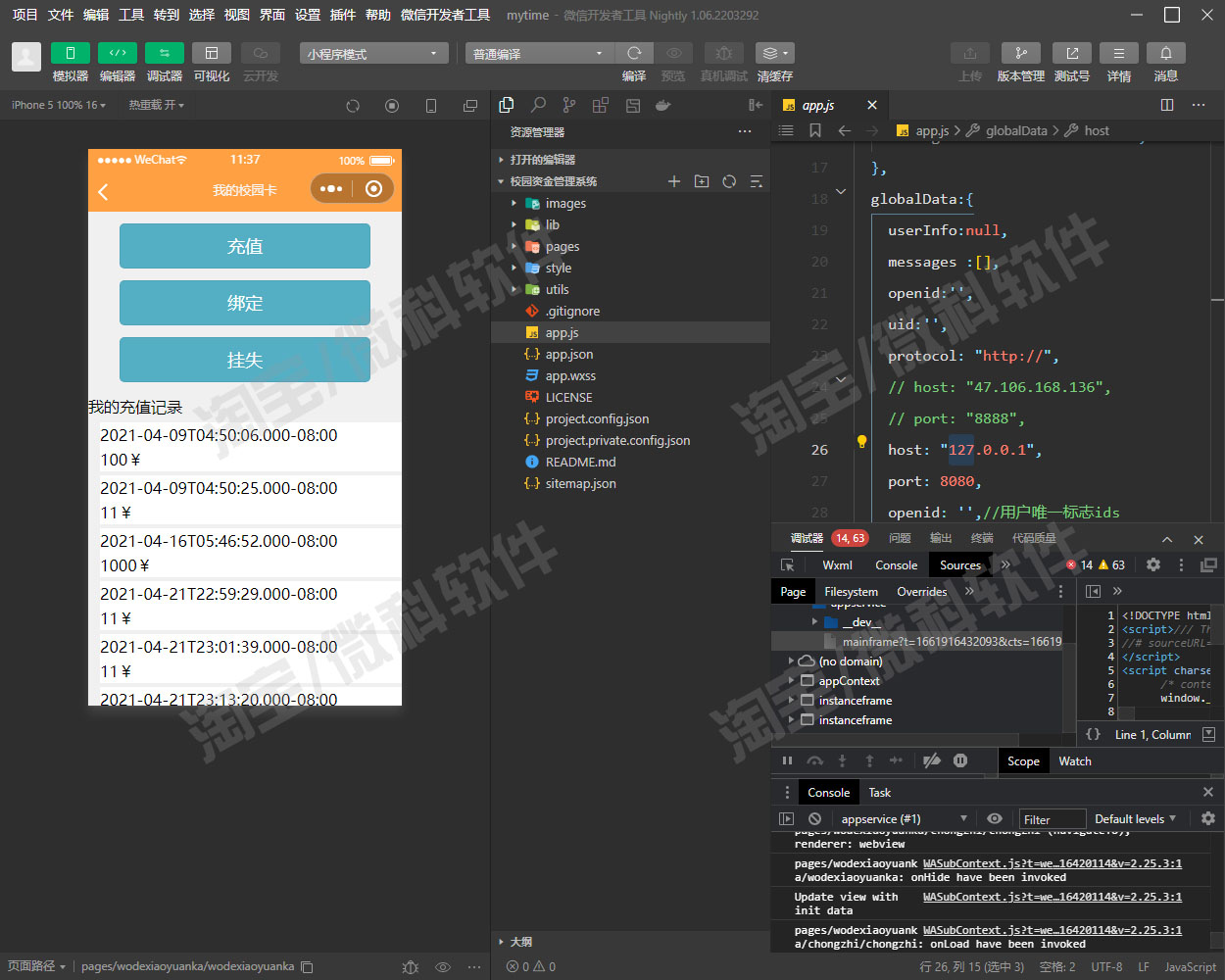Image resolution: width=1225 pixels, height=980 pixels.
Task: Open the source control icon in sidebar
Action: tap(569, 105)
